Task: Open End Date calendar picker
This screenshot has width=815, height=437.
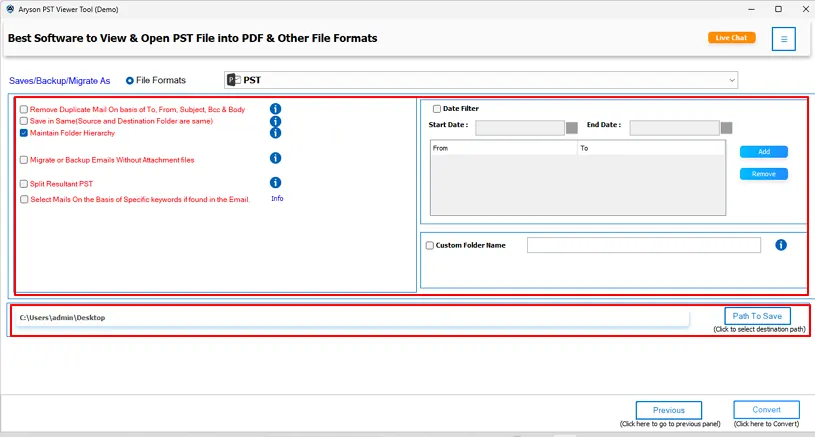Action: coord(727,128)
